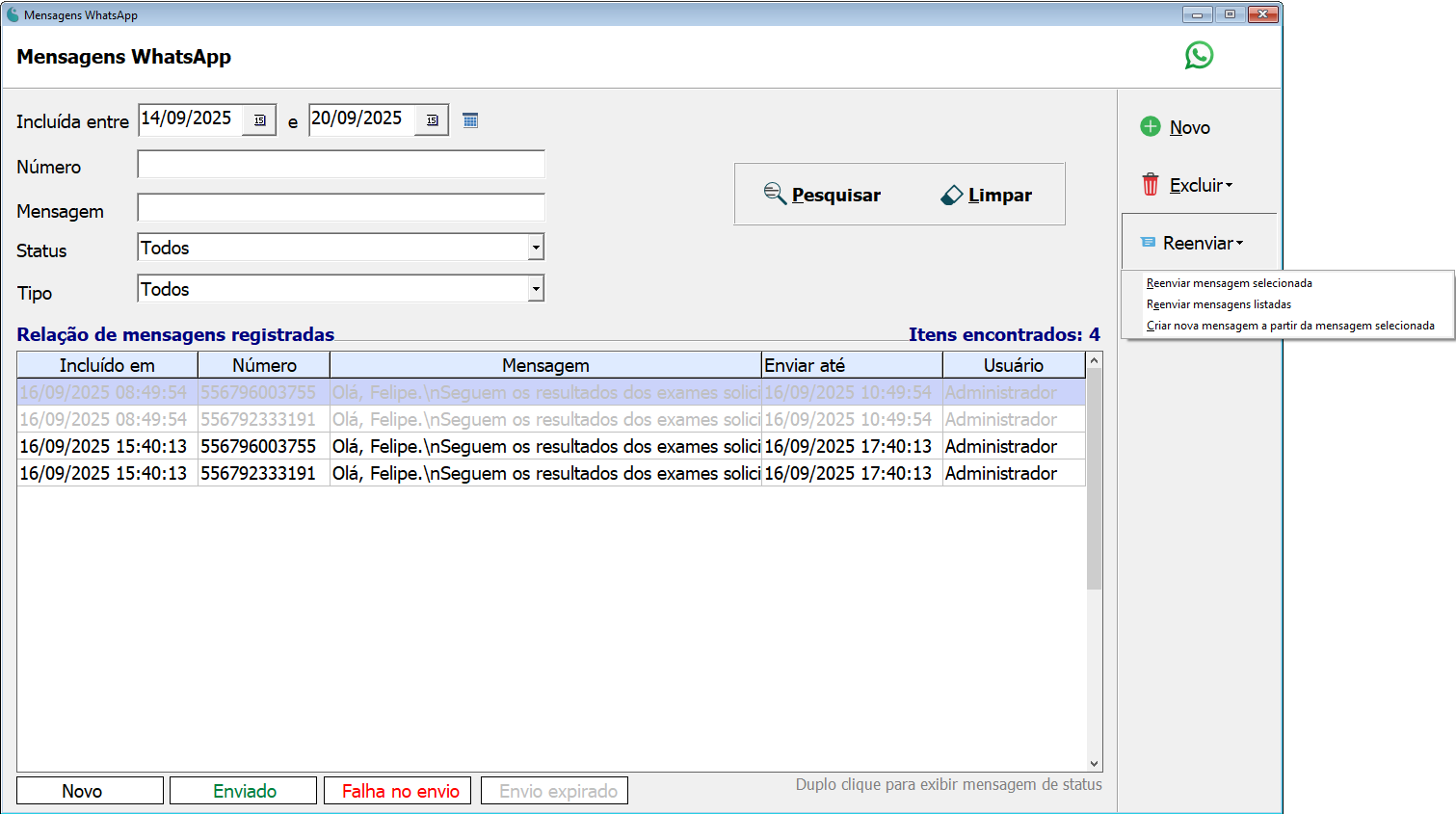The width and height of the screenshot is (1456, 814).
Task: Click the start date field 14/09/2025
Action: [190, 119]
